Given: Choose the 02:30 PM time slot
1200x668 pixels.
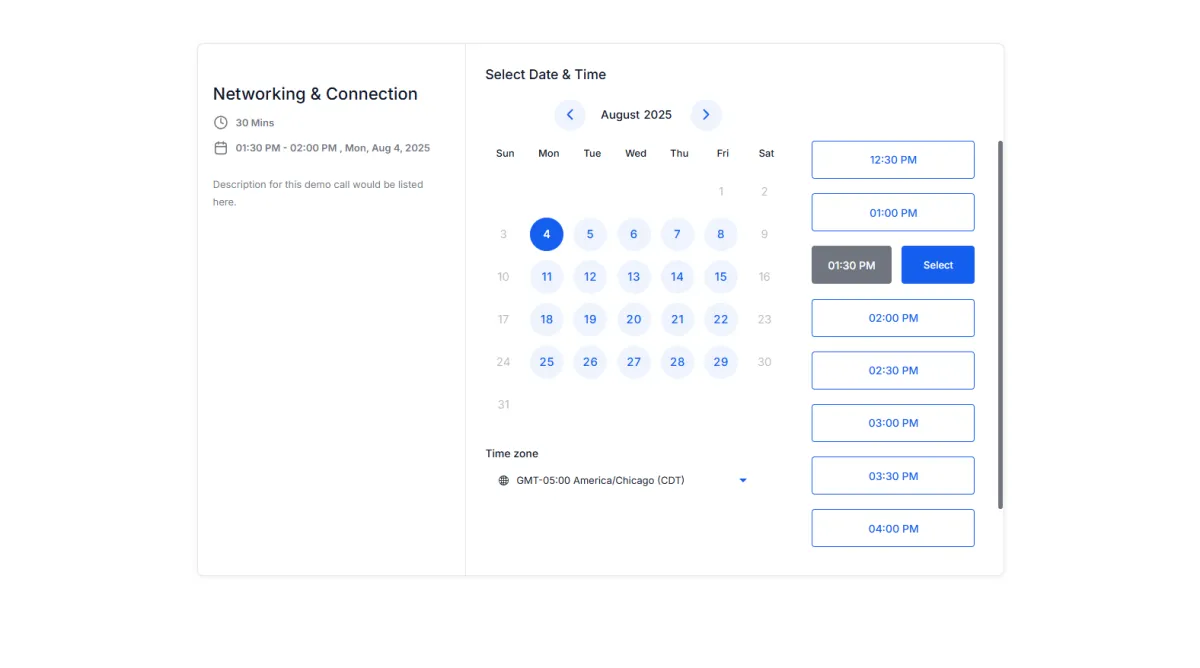Looking at the screenshot, I should click(893, 371).
